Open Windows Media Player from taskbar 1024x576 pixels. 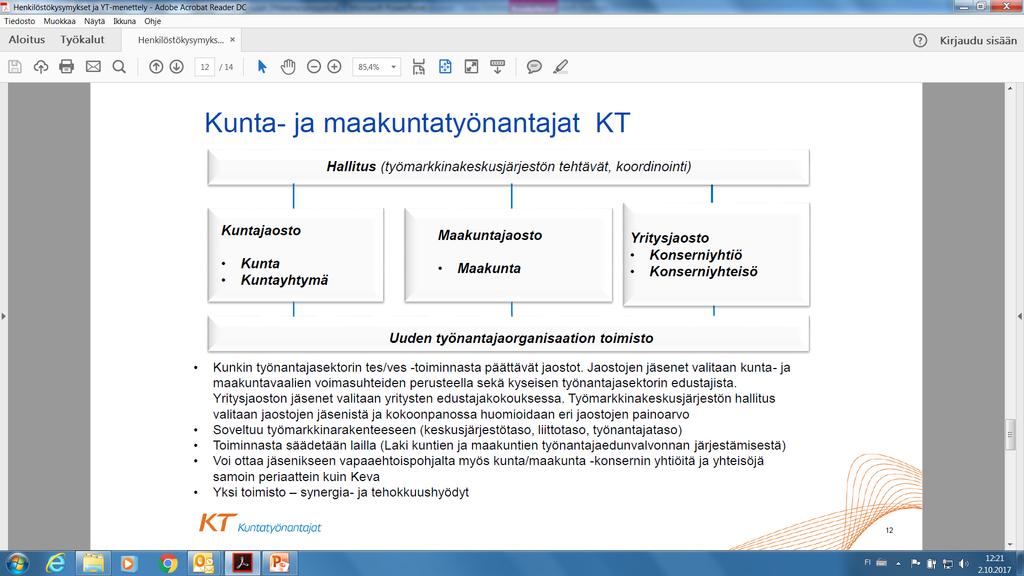click(x=129, y=563)
